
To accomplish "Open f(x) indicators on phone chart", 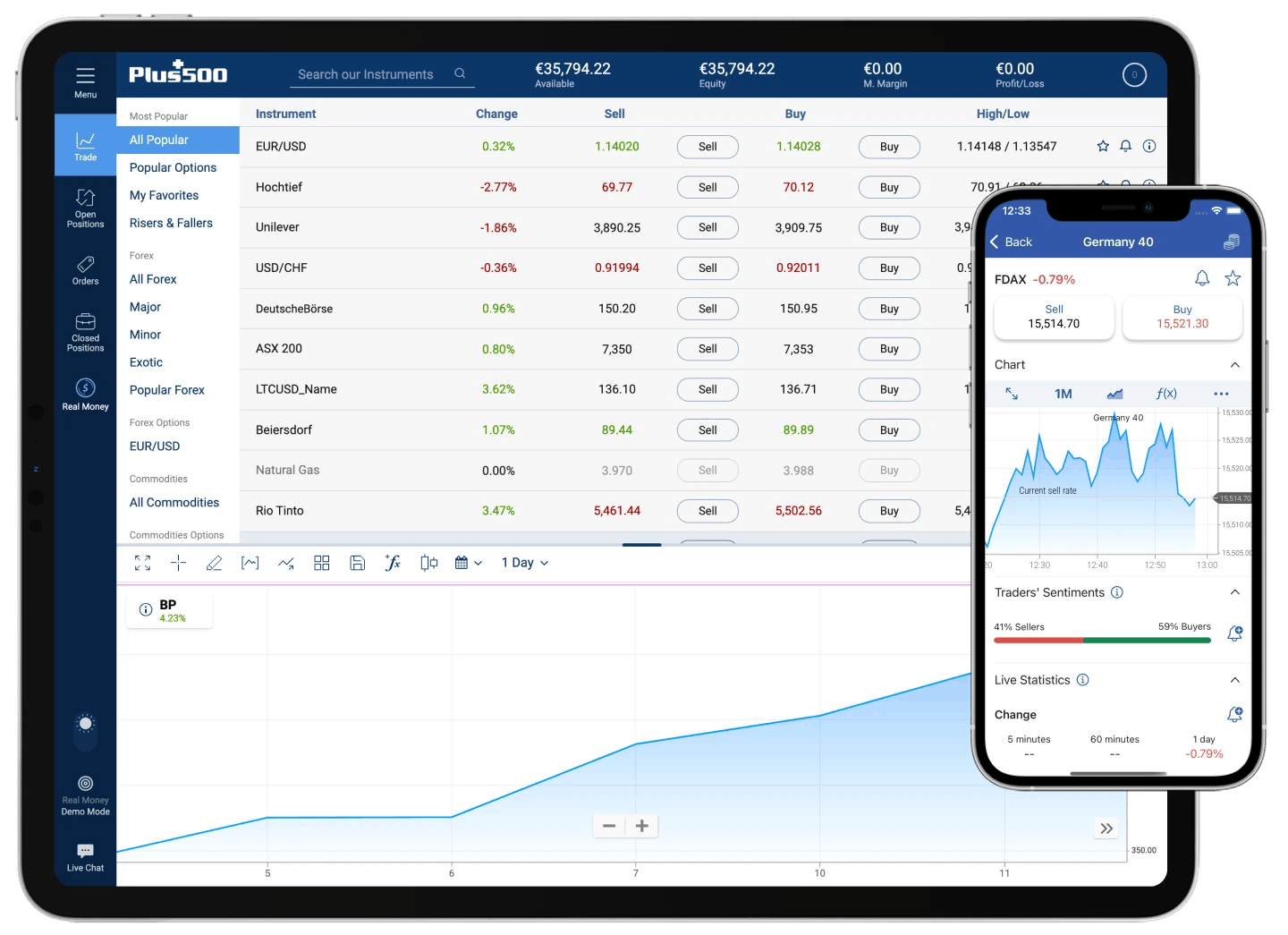I will (x=1166, y=394).
